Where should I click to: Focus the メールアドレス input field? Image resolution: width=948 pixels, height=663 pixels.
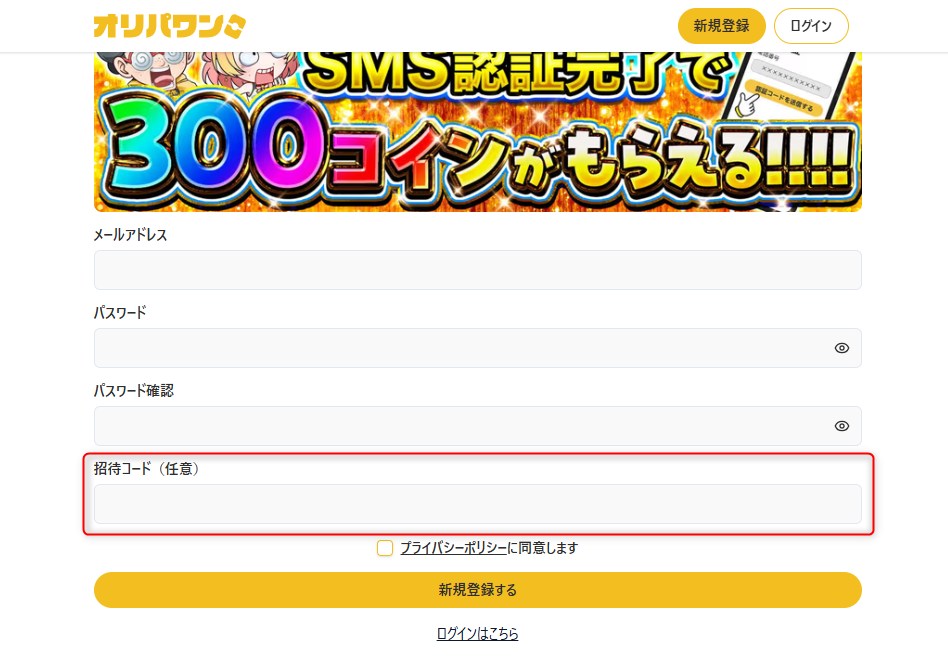pos(478,270)
